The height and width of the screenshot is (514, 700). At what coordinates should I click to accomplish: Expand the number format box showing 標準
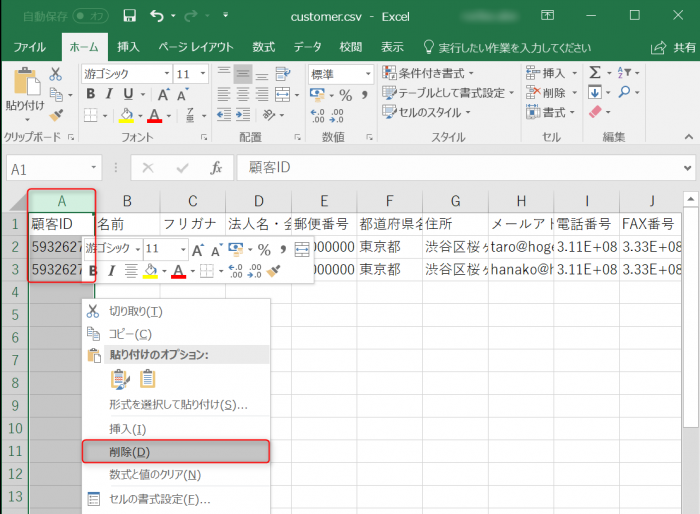(x=370, y=74)
